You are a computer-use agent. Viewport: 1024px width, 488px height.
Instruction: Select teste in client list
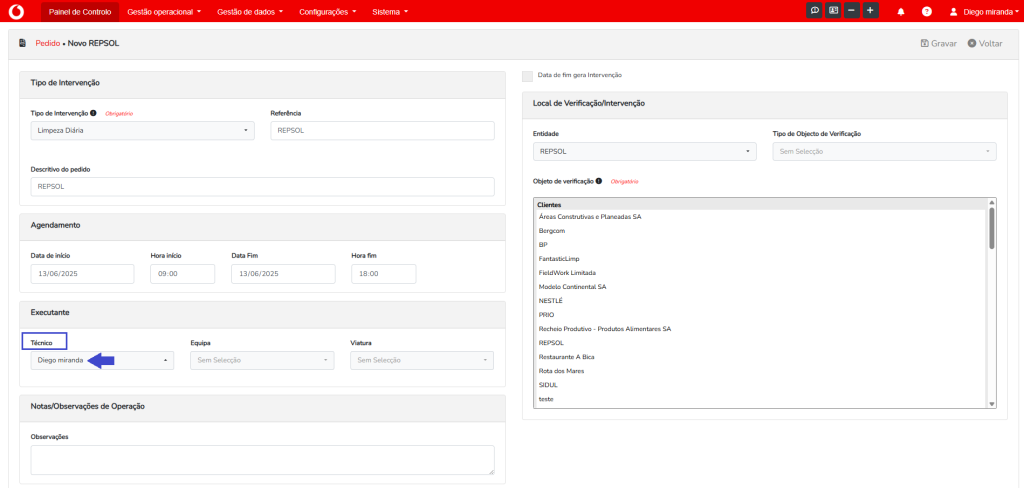tap(546, 399)
